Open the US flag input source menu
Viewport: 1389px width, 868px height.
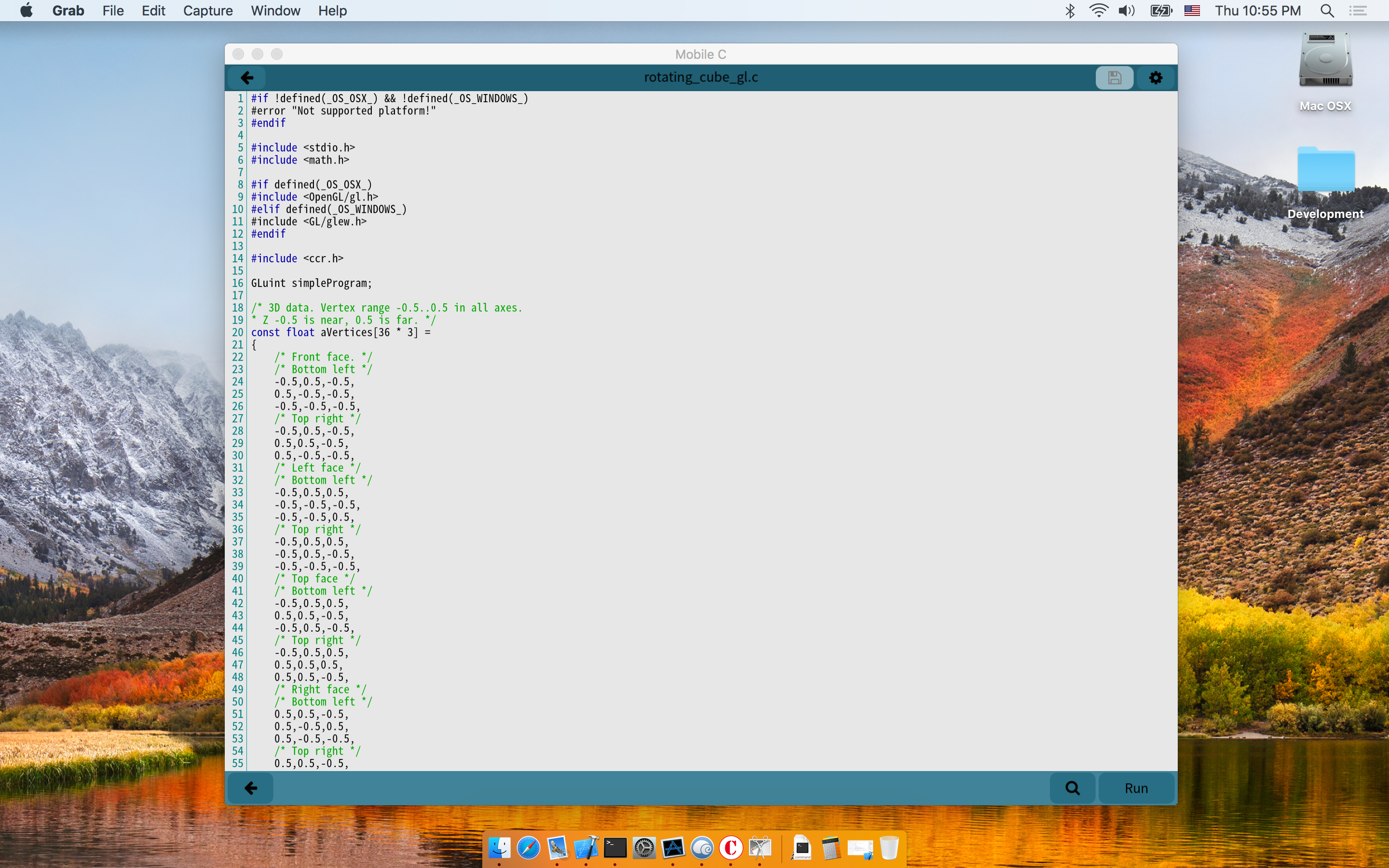click(1192, 10)
